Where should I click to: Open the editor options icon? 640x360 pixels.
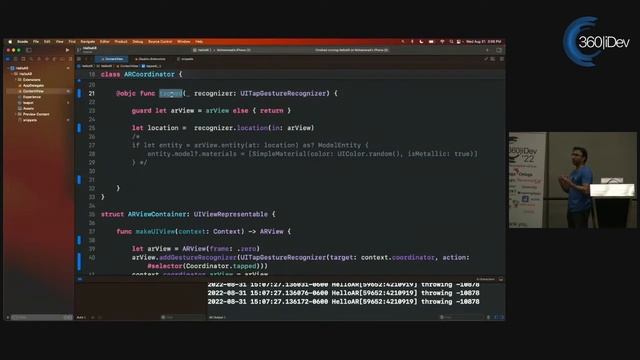493,59
